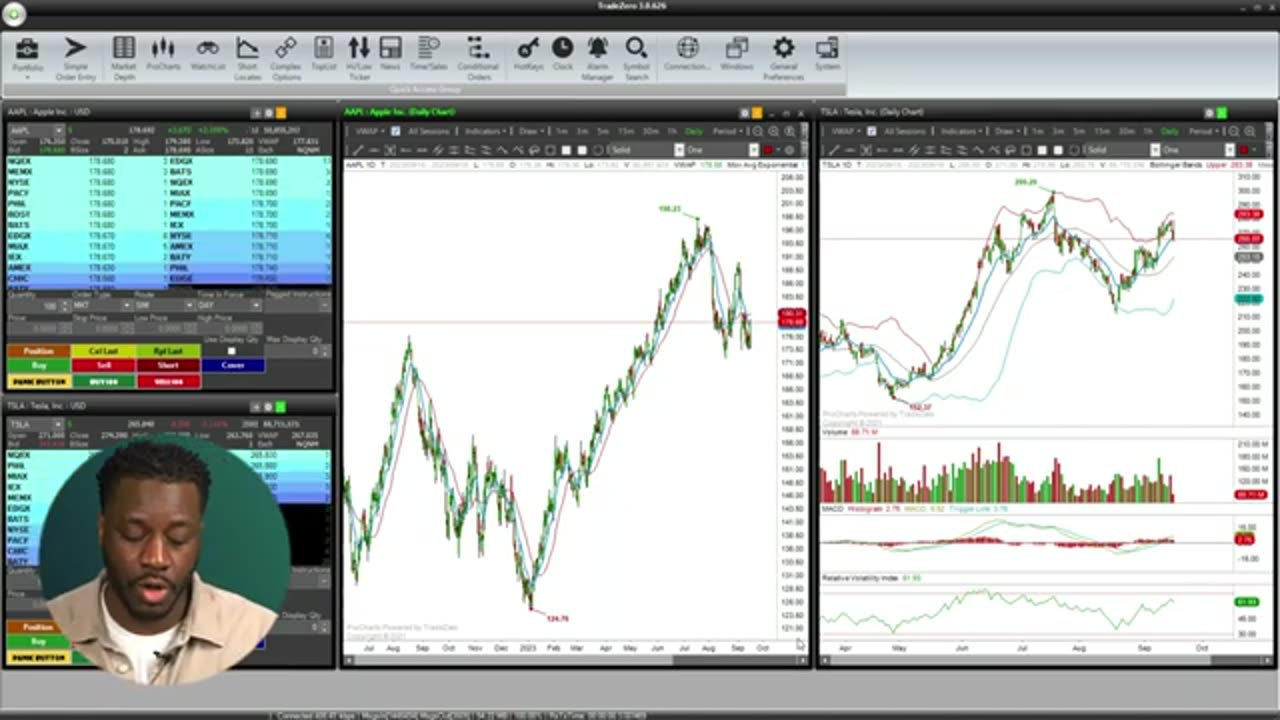Click Short button in AAPL order panel
The image size is (1280, 720).
pyautogui.click(x=168, y=365)
